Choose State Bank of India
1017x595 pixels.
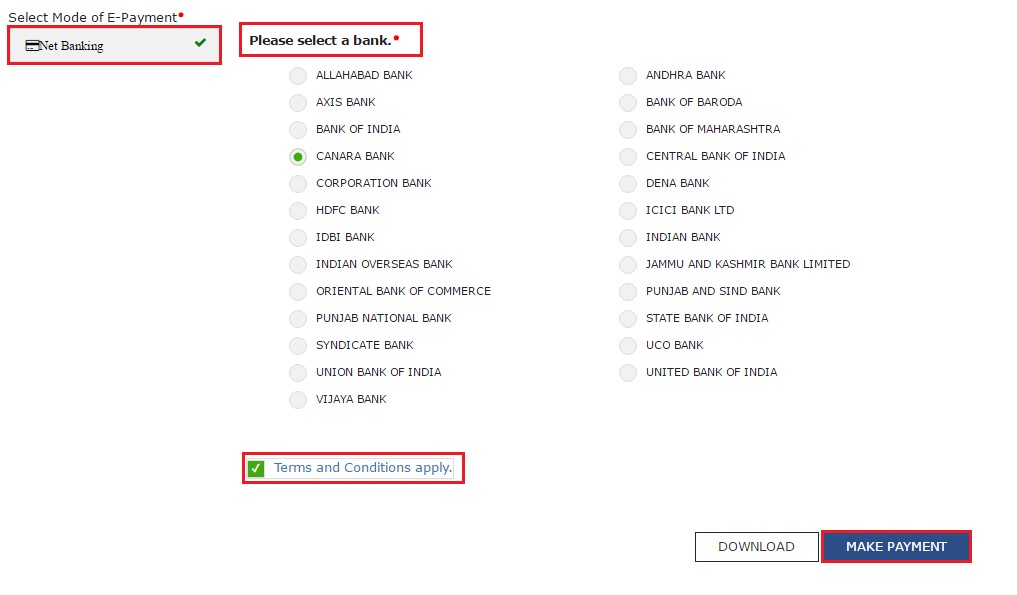pyautogui.click(x=628, y=319)
